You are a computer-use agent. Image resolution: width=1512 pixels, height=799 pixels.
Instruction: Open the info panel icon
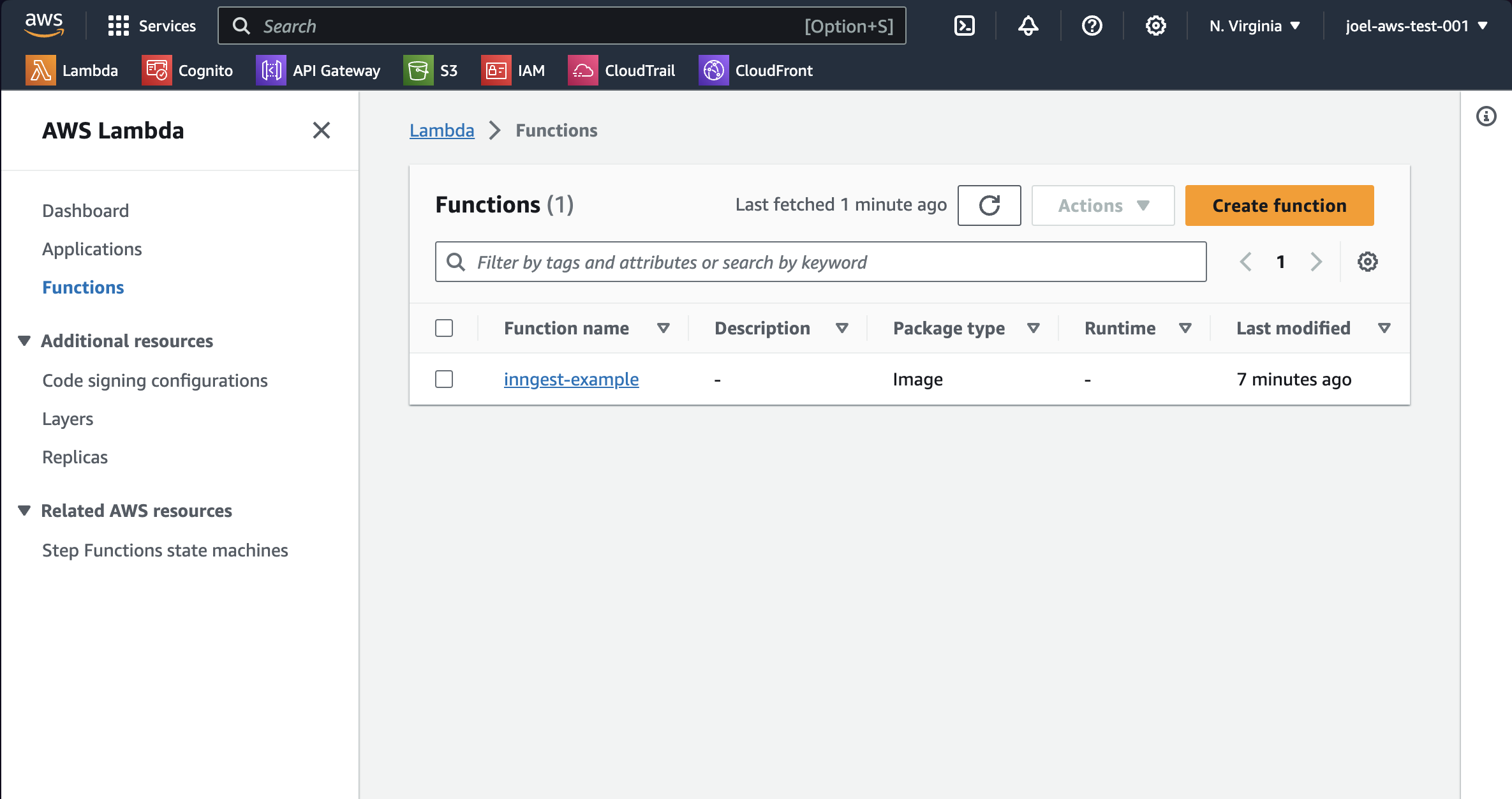click(x=1486, y=116)
